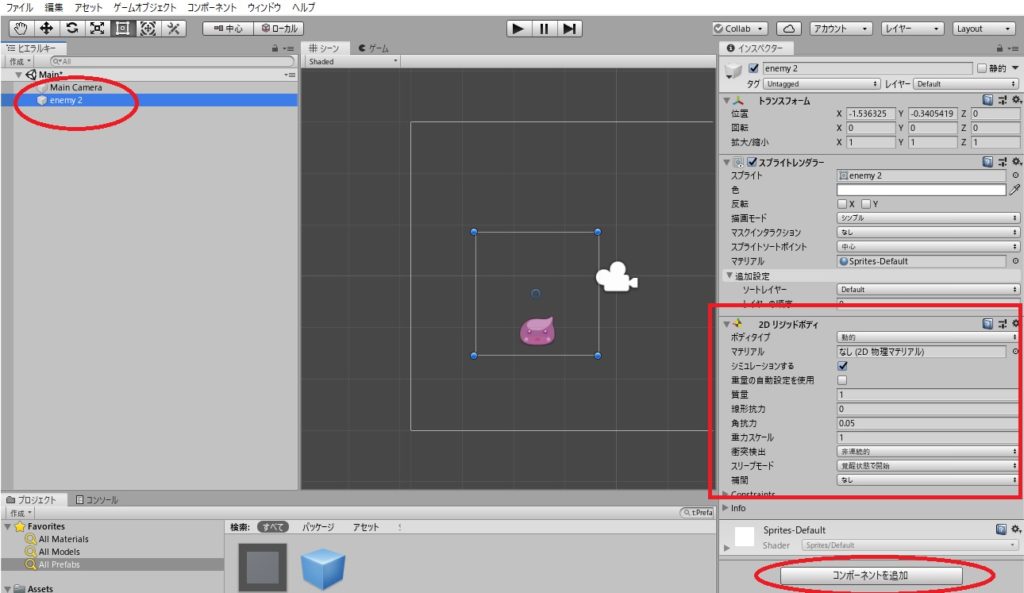Click the sprite 色 color swatch
The image size is (1024, 593).
[920, 189]
